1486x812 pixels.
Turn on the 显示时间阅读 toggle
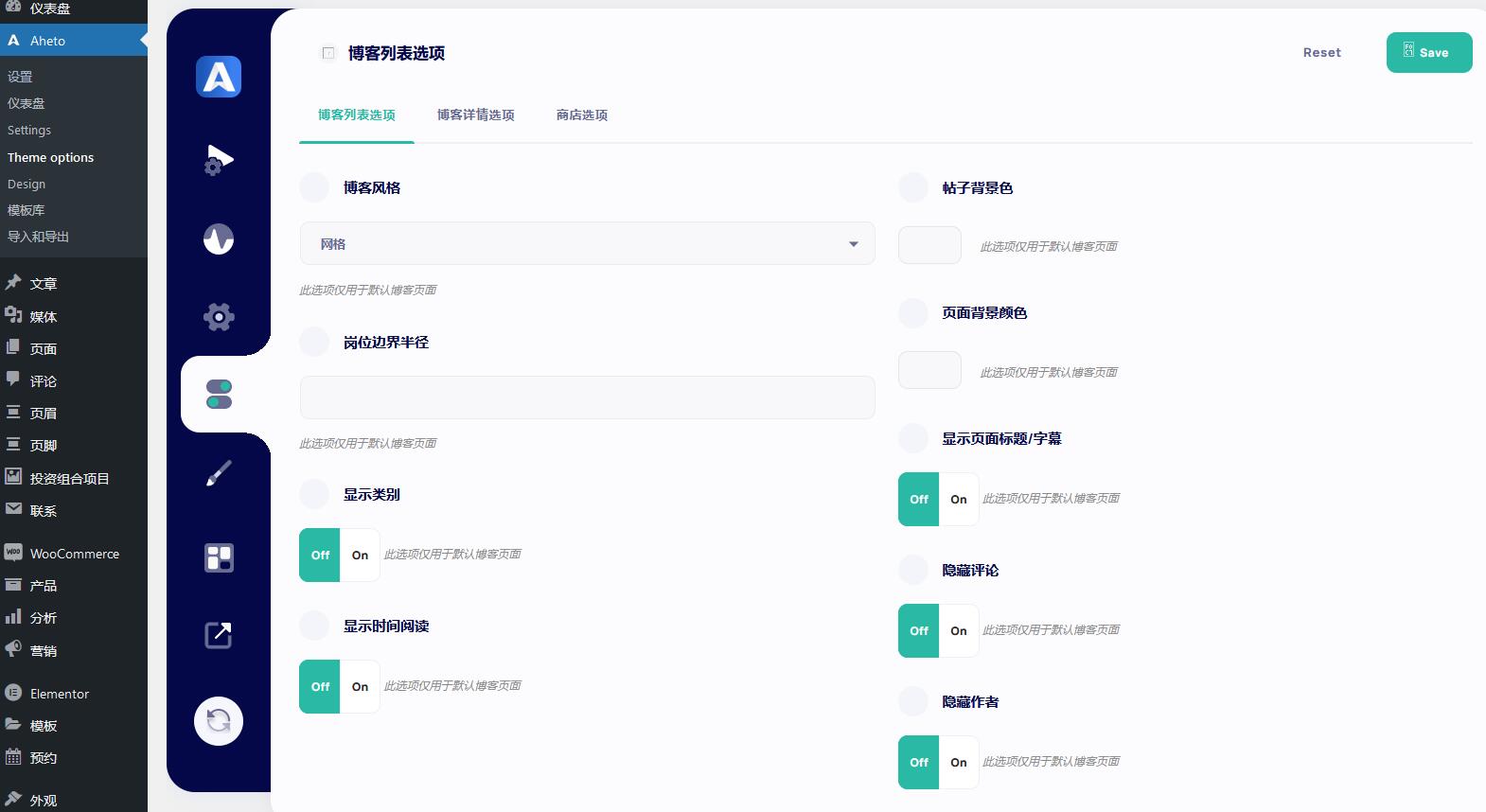360,687
